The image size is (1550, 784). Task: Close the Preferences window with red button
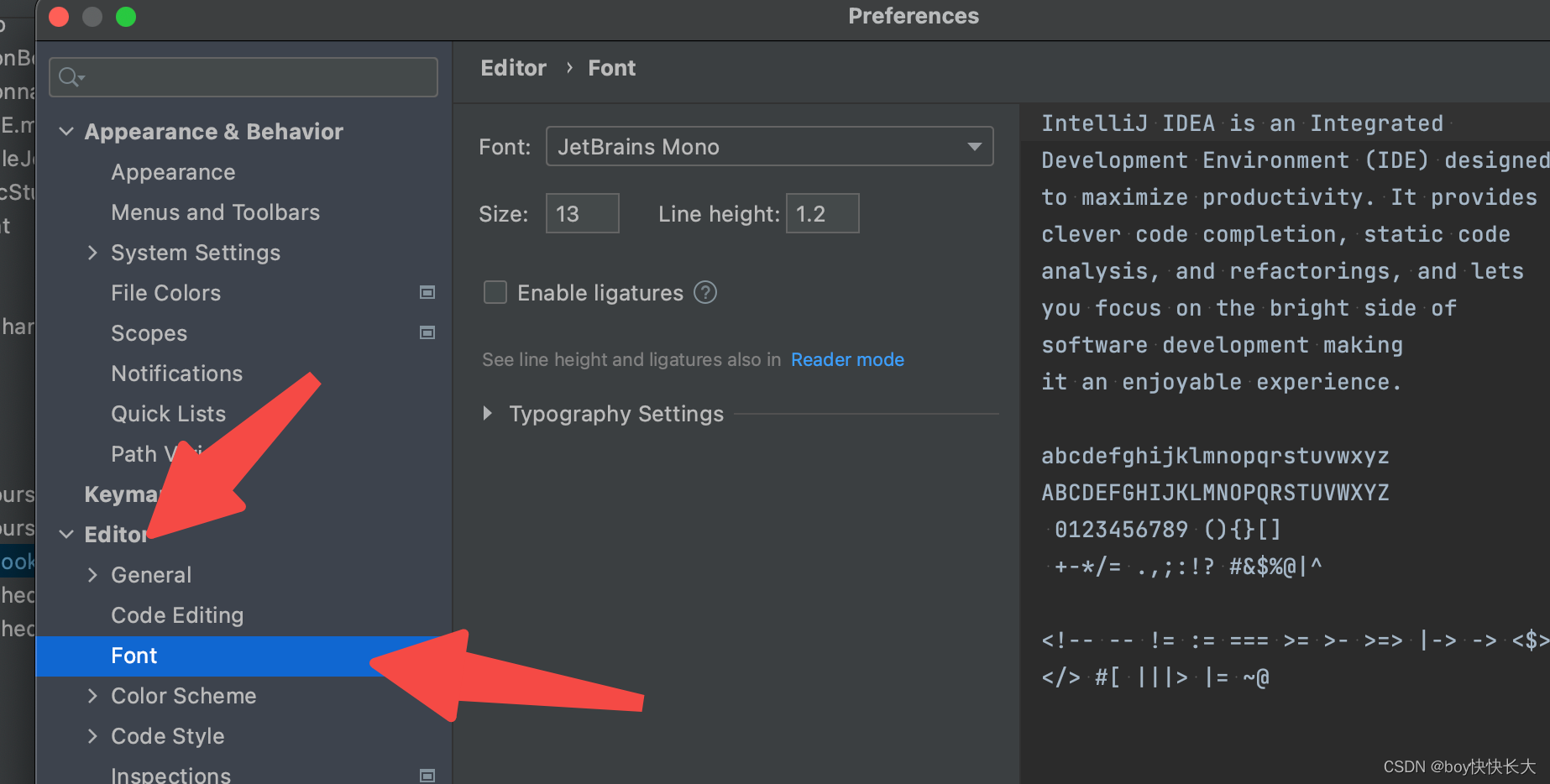pyautogui.click(x=59, y=17)
